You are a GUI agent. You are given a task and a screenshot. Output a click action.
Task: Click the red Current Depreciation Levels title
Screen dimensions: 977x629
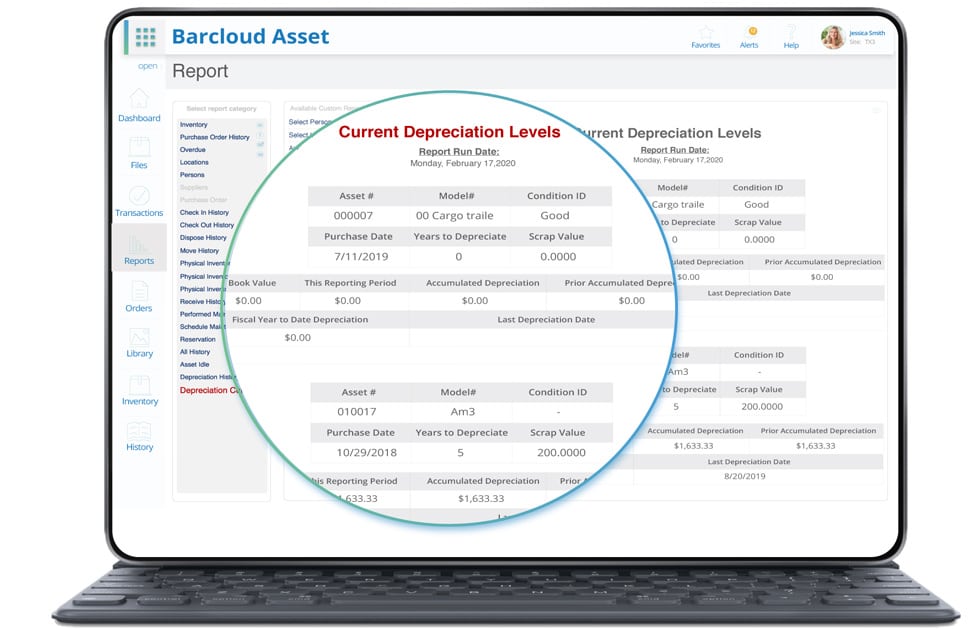(449, 132)
